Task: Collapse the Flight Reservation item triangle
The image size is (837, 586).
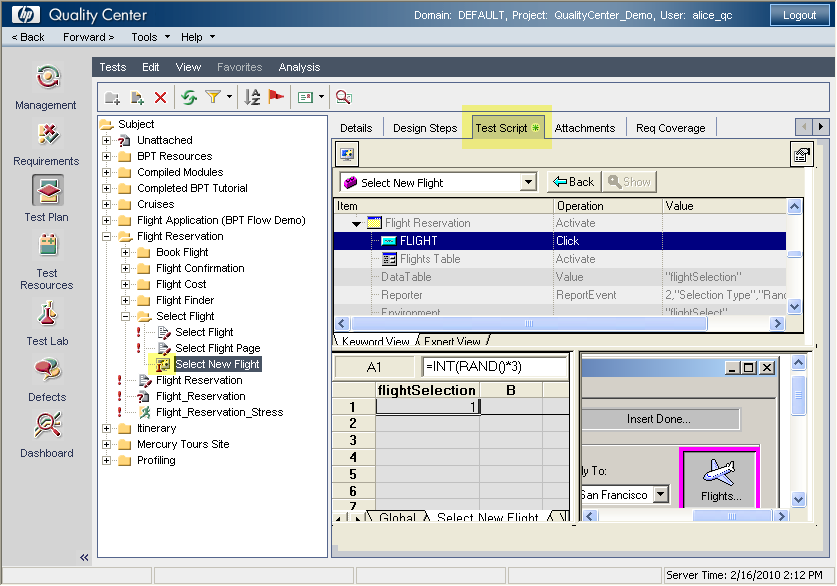Action: (x=356, y=224)
